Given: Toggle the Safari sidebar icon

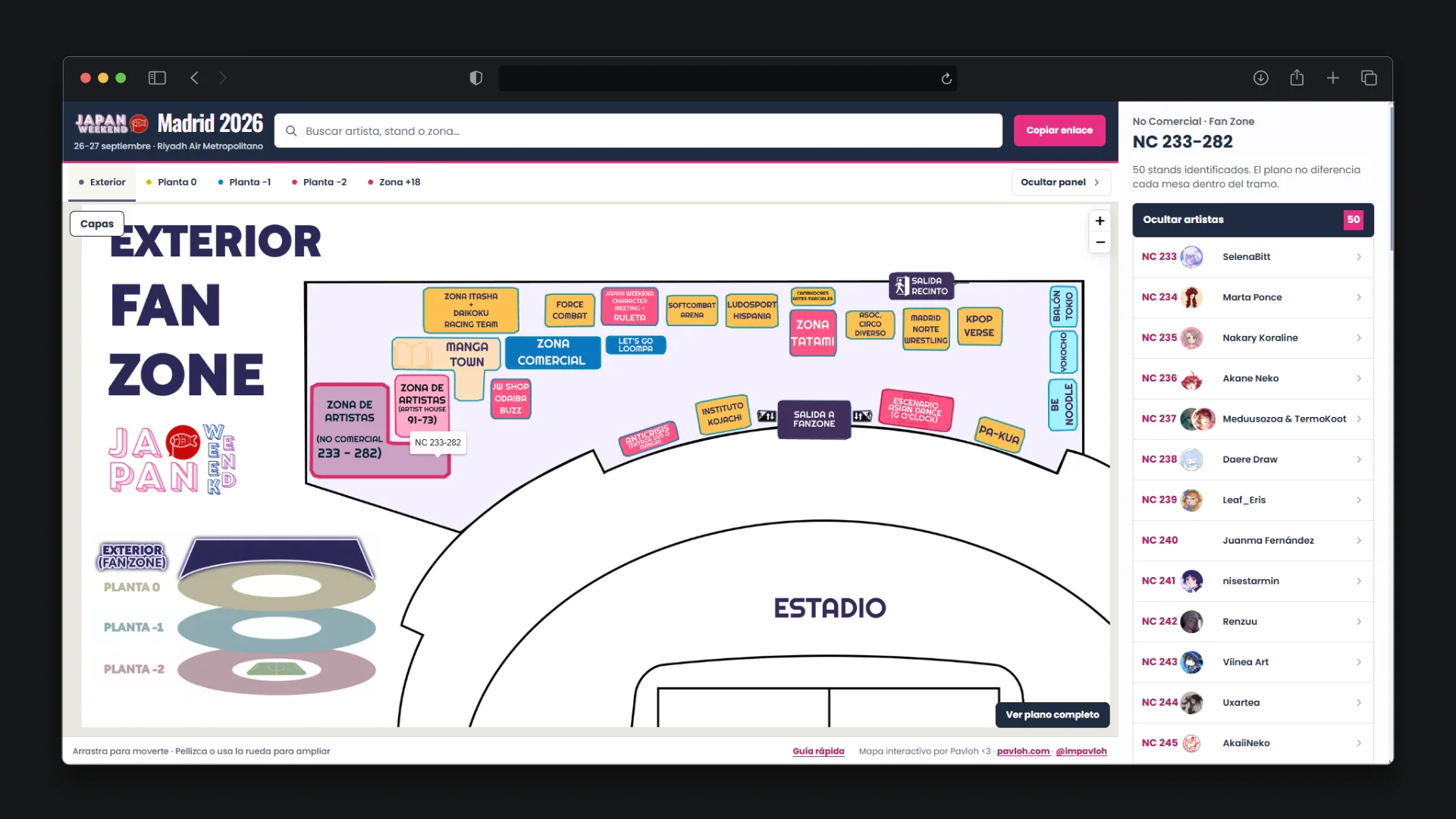Looking at the screenshot, I should 157,78.
